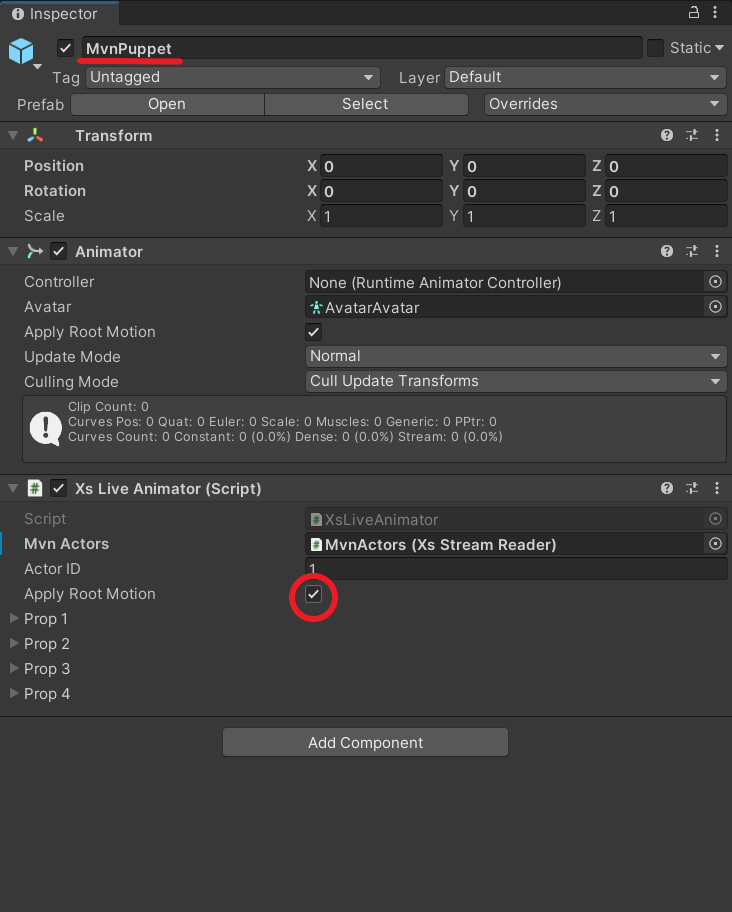Click the Mvn Actors property label
The height and width of the screenshot is (912, 732).
pos(66,544)
